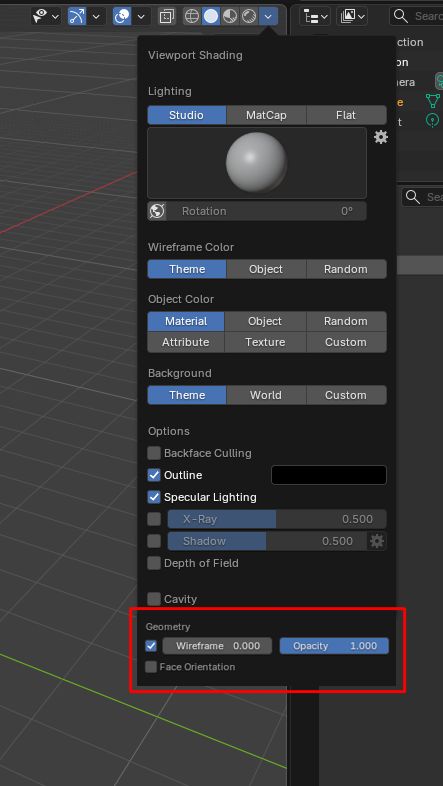Enable Backface Culling checkbox
The width and height of the screenshot is (443, 786).
[154, 453]
